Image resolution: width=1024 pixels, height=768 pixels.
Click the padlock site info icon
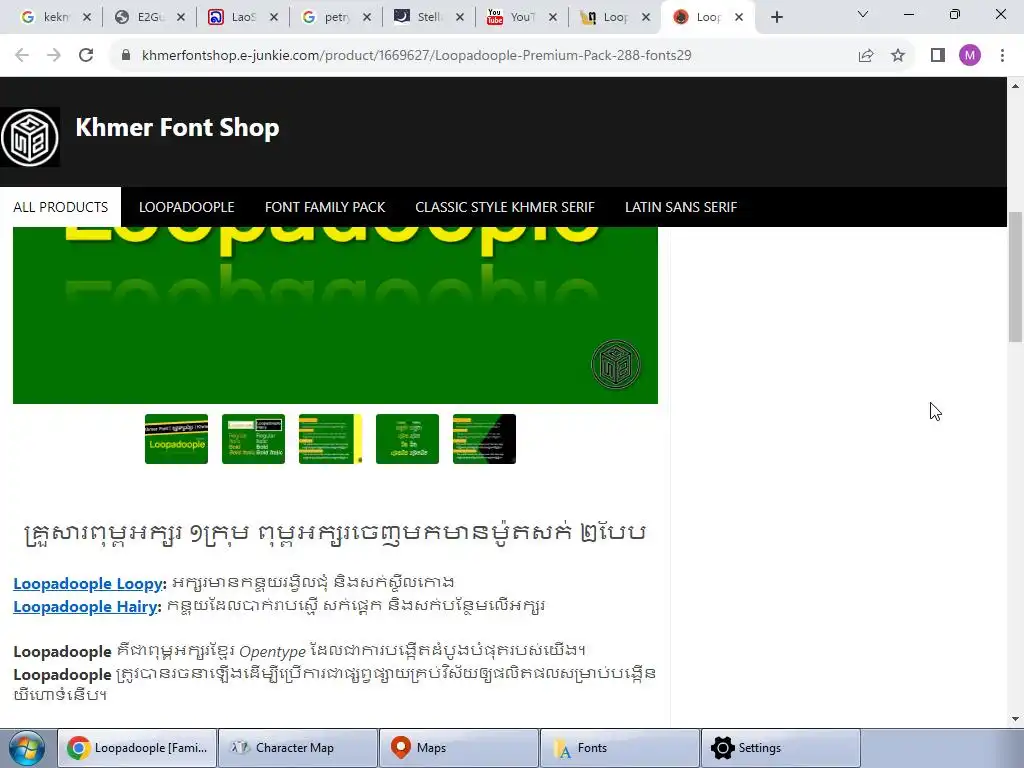pyautogui.click(x=126, y=56)
